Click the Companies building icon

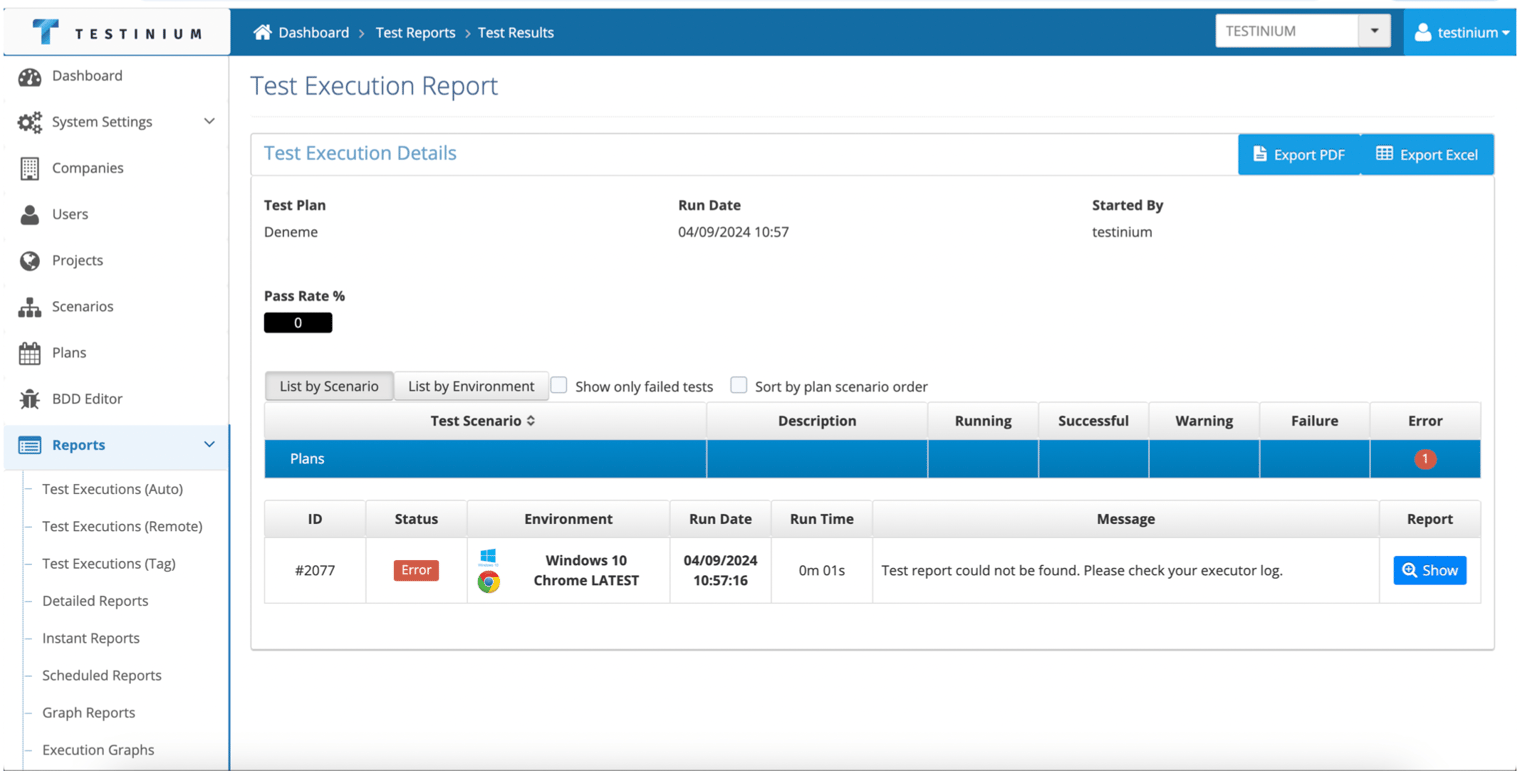pos(30,168)
